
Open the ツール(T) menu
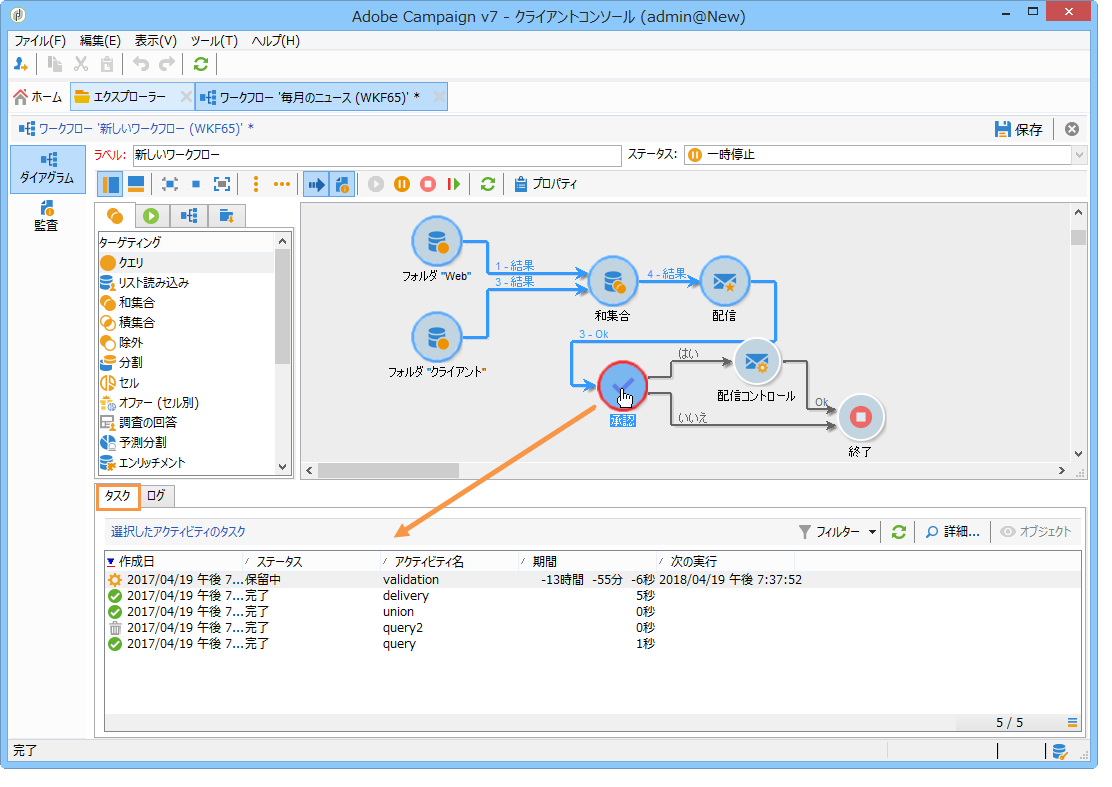[213, 41]
